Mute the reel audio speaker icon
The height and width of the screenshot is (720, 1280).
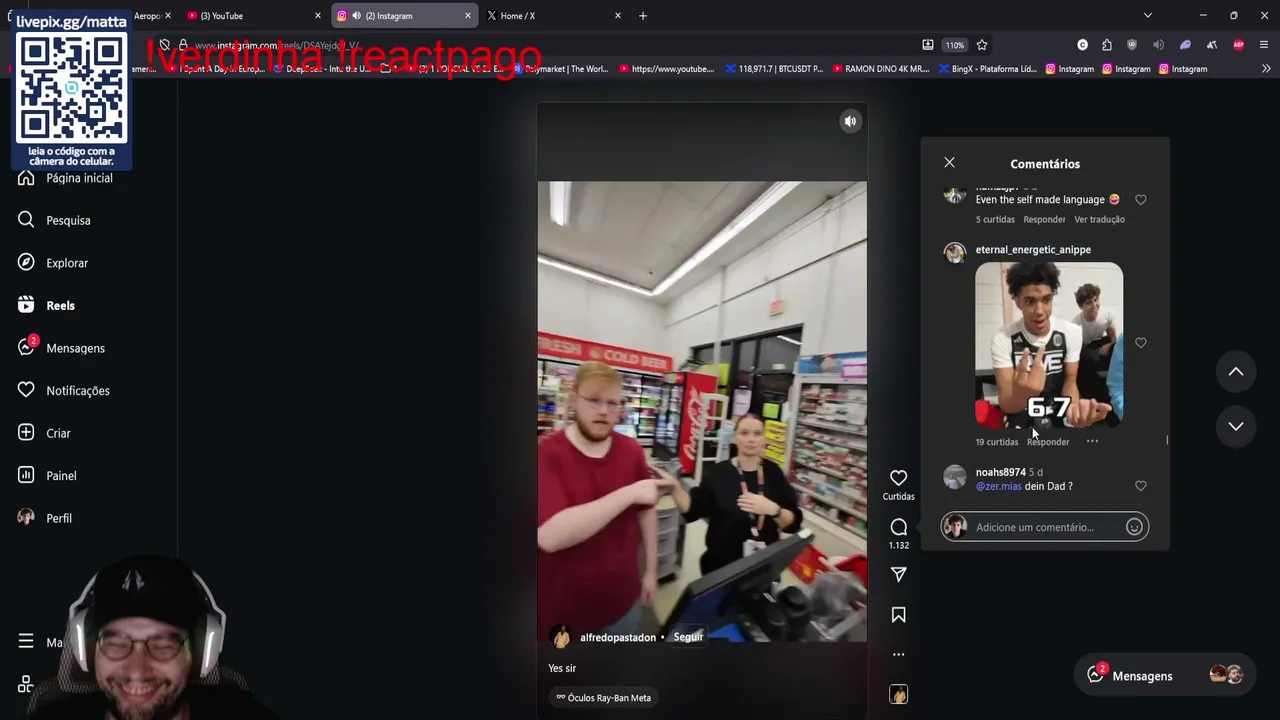point(850,121)
